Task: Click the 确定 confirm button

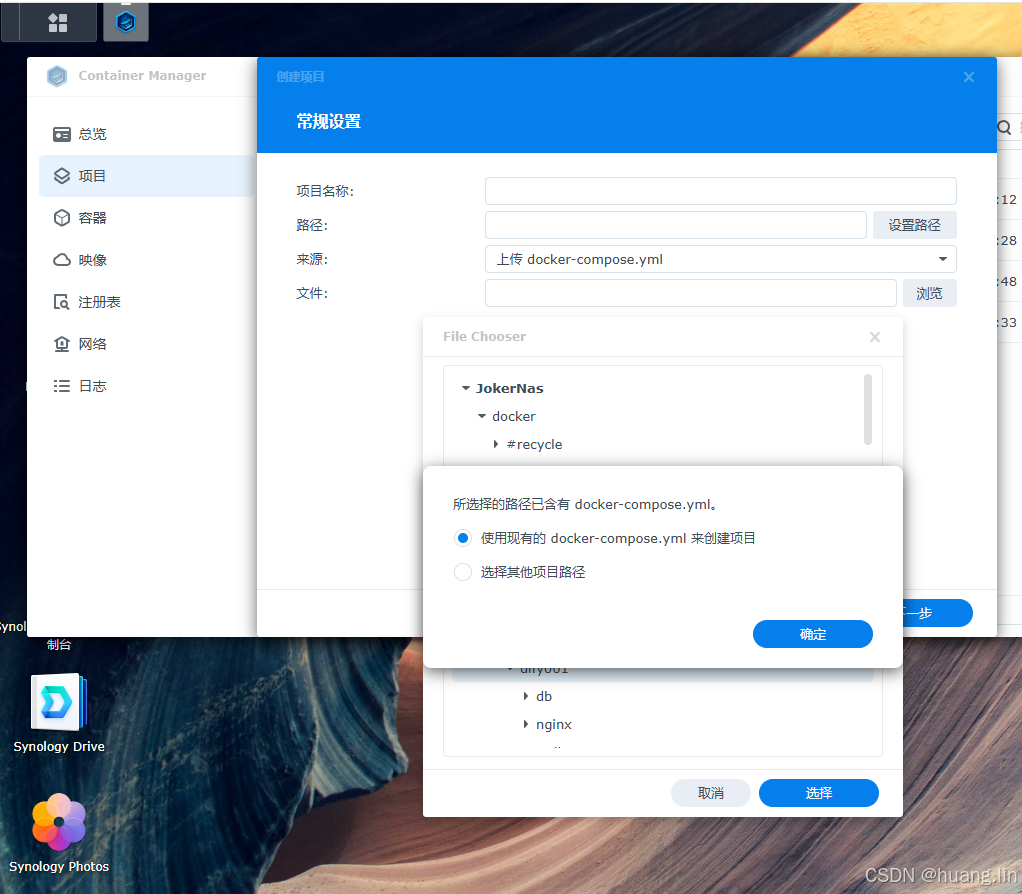Action: (x=813, y=634)
